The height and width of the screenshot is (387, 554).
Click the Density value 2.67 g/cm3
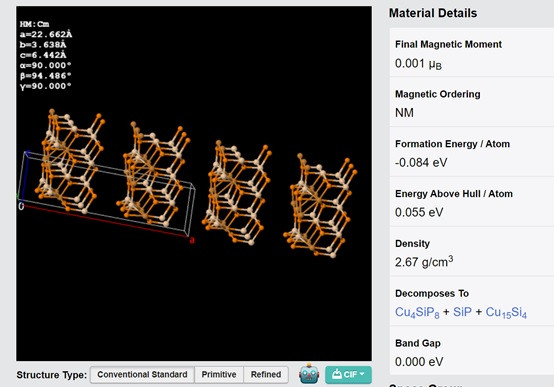coord(424,262)
